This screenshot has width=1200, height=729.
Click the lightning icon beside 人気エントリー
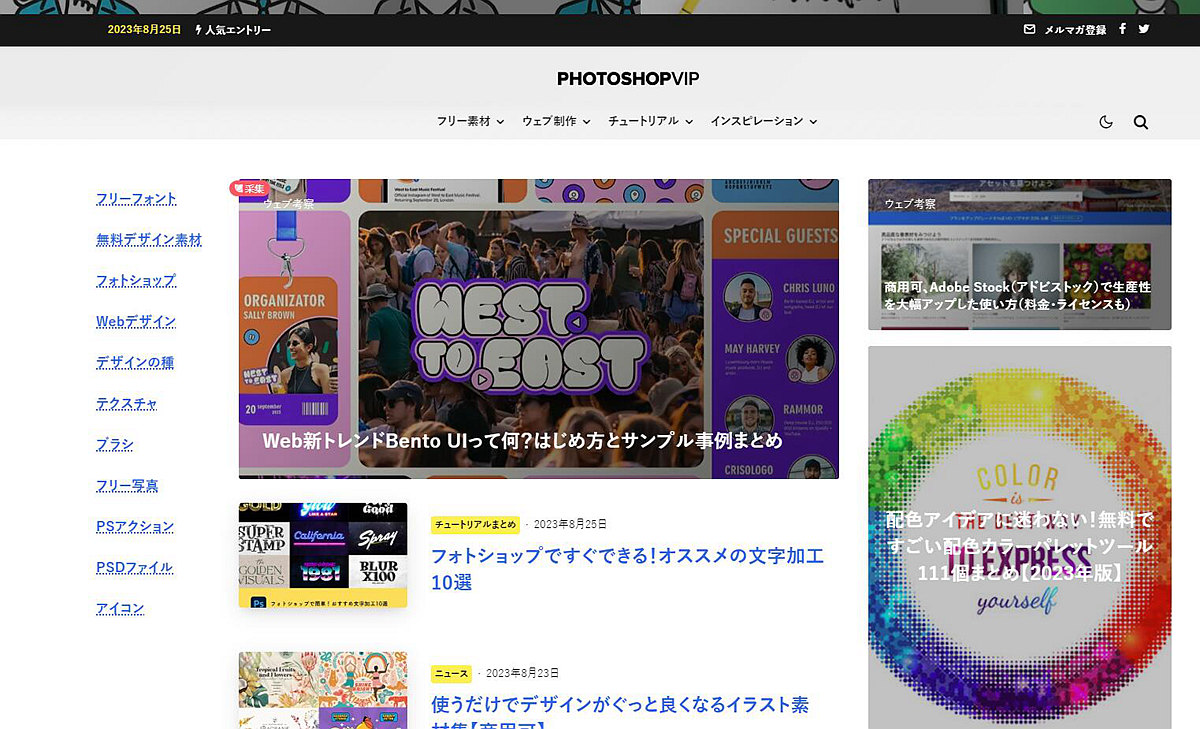(198, 30)
